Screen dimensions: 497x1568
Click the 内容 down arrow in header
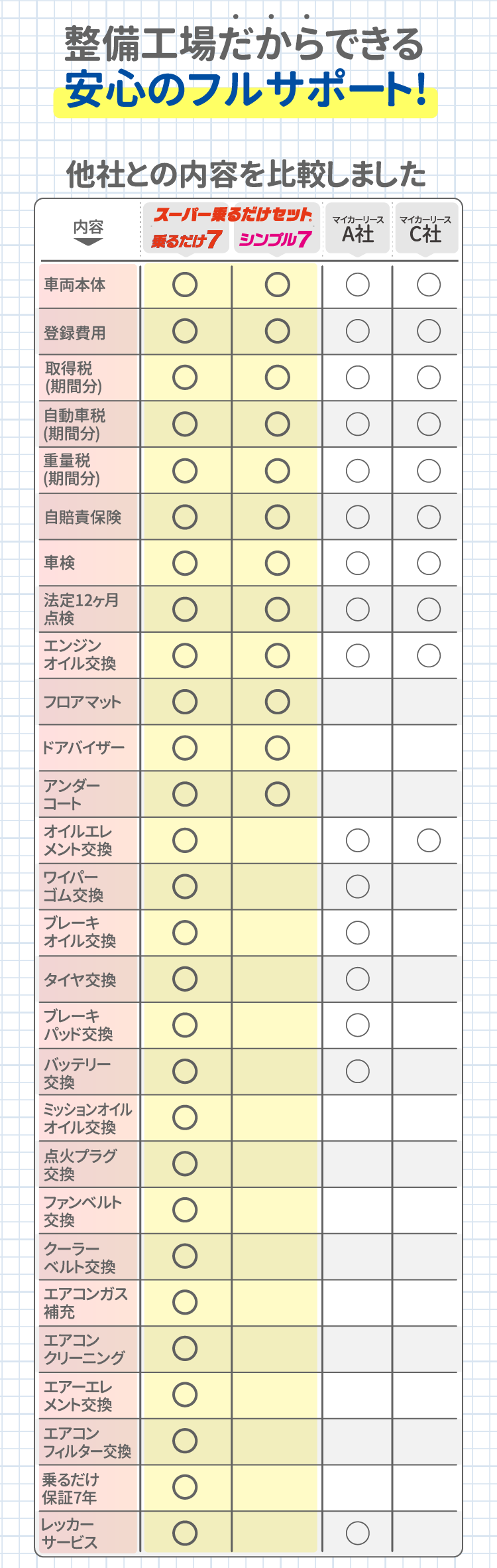(x=88, y=243)
